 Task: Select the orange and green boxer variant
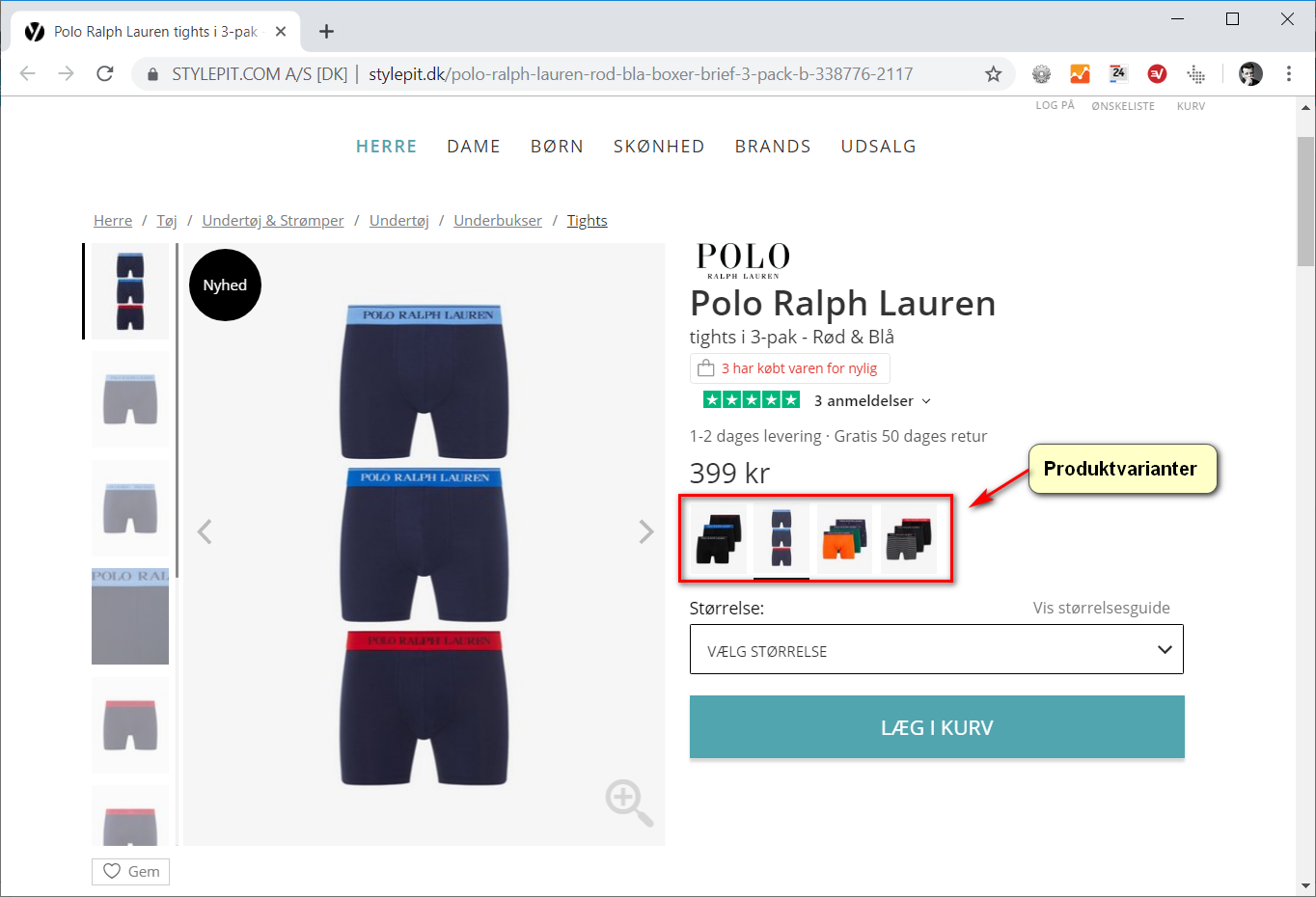[844, 538]
